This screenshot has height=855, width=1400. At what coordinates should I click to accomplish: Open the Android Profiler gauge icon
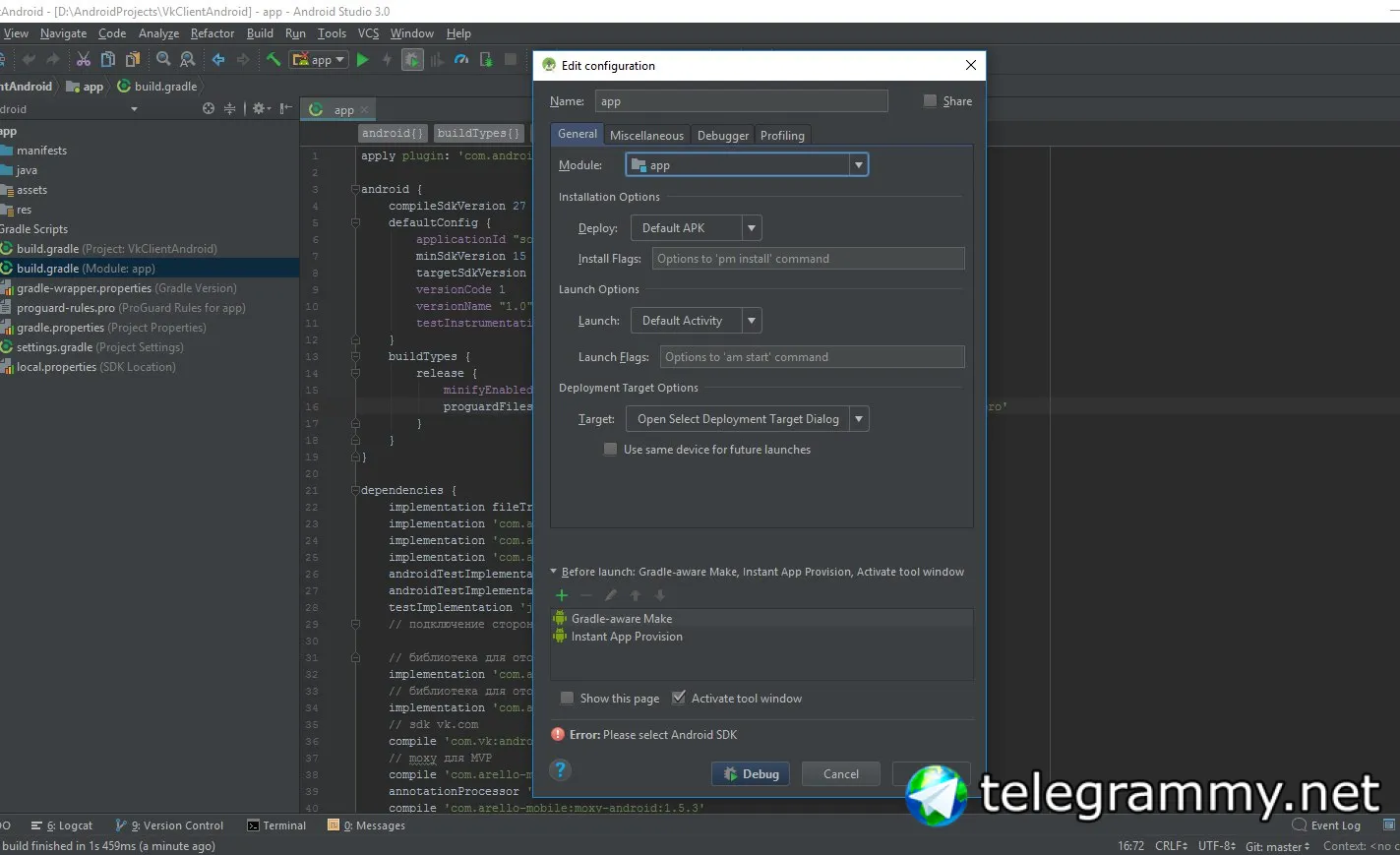[461, 60]
